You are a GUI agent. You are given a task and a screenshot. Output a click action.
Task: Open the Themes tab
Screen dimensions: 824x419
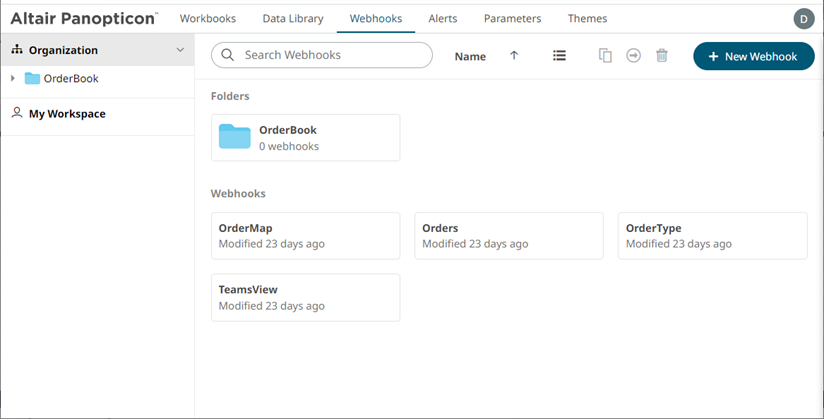point(587,19)
